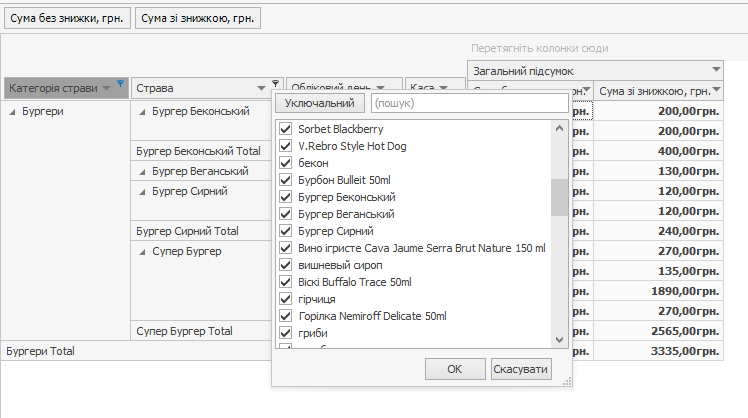Collapse the Бургери category row
The width and height of the screenshot is (748, 418).
[12, 112]
